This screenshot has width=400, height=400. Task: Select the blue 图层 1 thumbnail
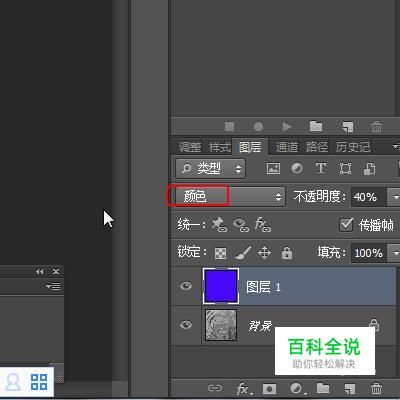[x=221, y=286]
